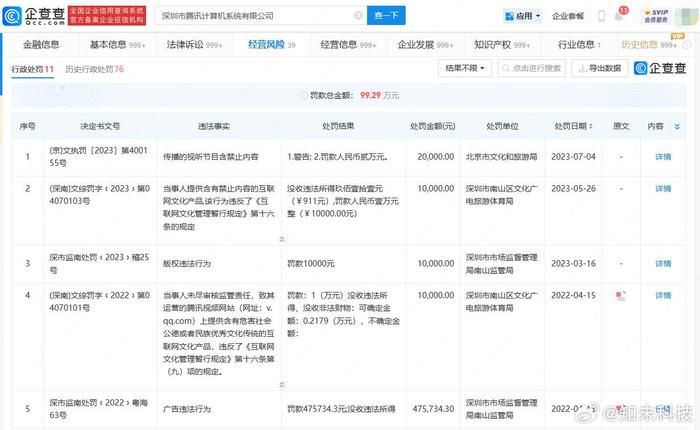View 详情 for the 2023-07-04 penalty
Screen dimensions: 700x430
point(662,157)
